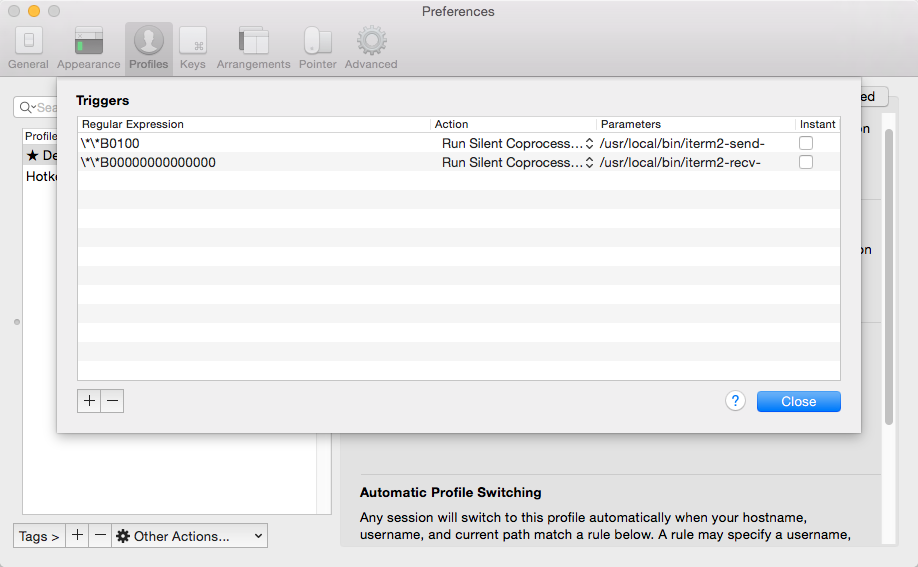Viewport: 918px width, 567px height.
Task: Go to the Arrangements preferences icon
Action: [253, 48]
